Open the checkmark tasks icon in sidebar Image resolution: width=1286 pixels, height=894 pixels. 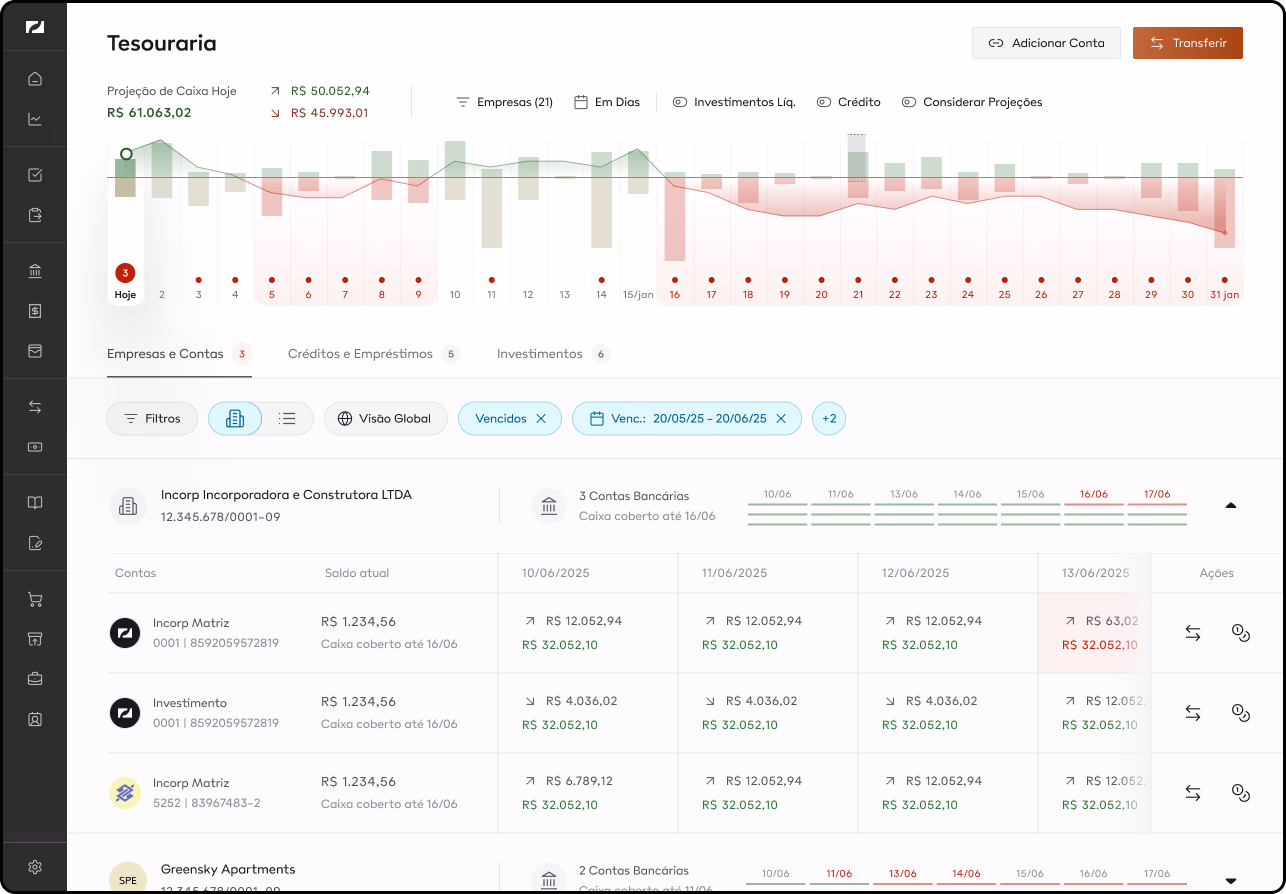tap(35, 175)
